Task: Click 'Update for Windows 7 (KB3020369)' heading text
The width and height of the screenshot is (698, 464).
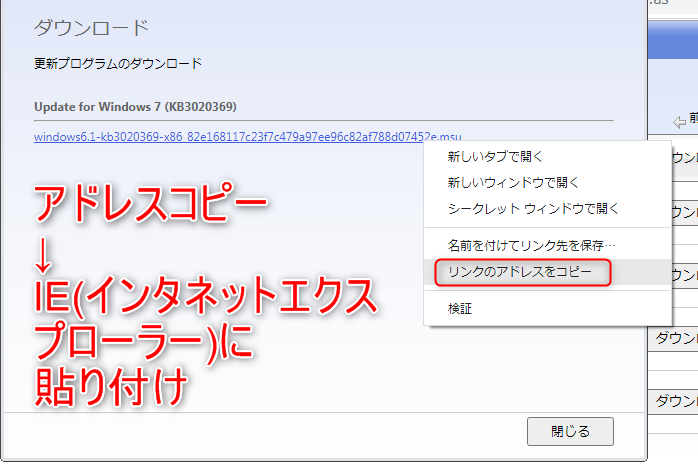Action: [135, 107]
